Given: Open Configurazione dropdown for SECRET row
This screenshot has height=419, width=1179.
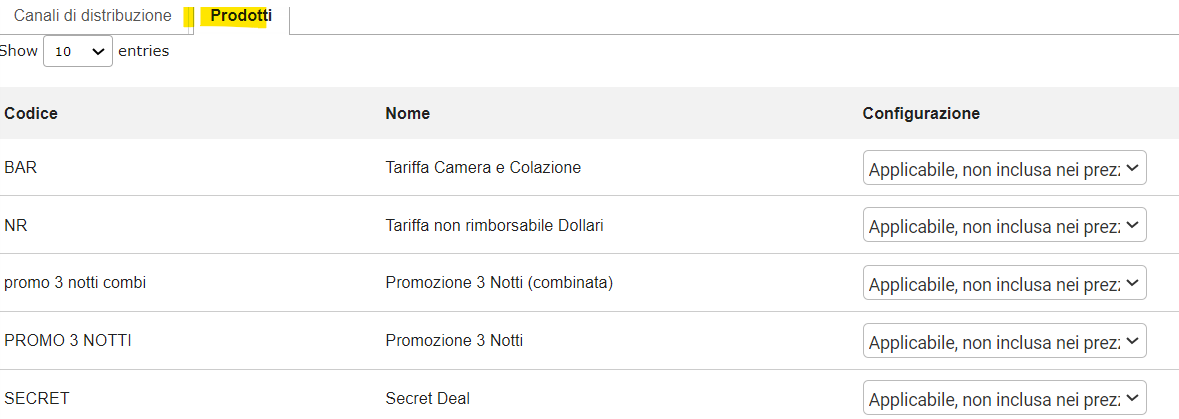Looking at the screenshot, I should tap(1004, 399).
